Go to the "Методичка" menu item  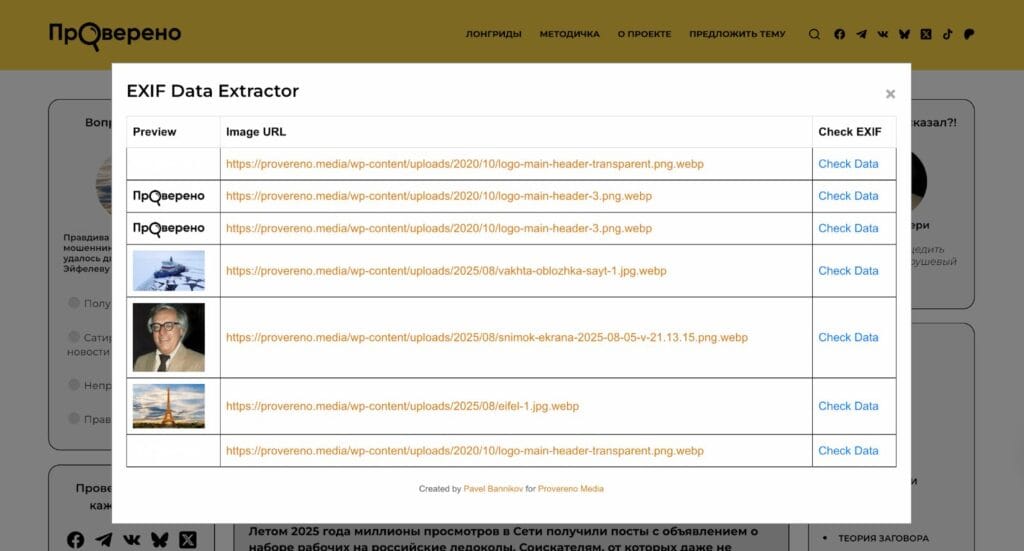[569, 34]
